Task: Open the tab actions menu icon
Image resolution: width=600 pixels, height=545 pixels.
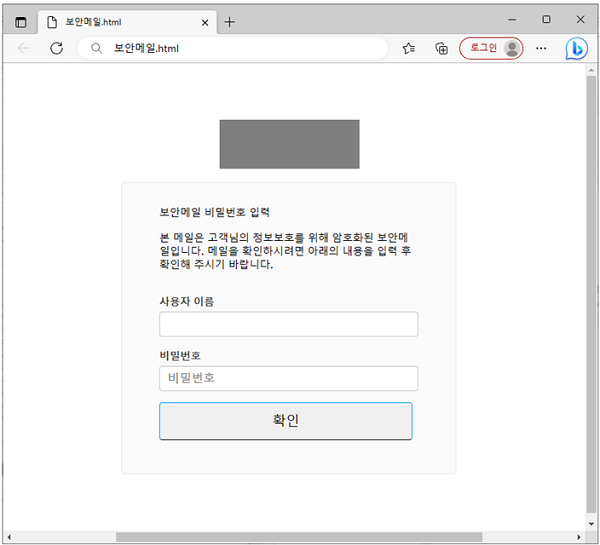Action: click(21, 21)
